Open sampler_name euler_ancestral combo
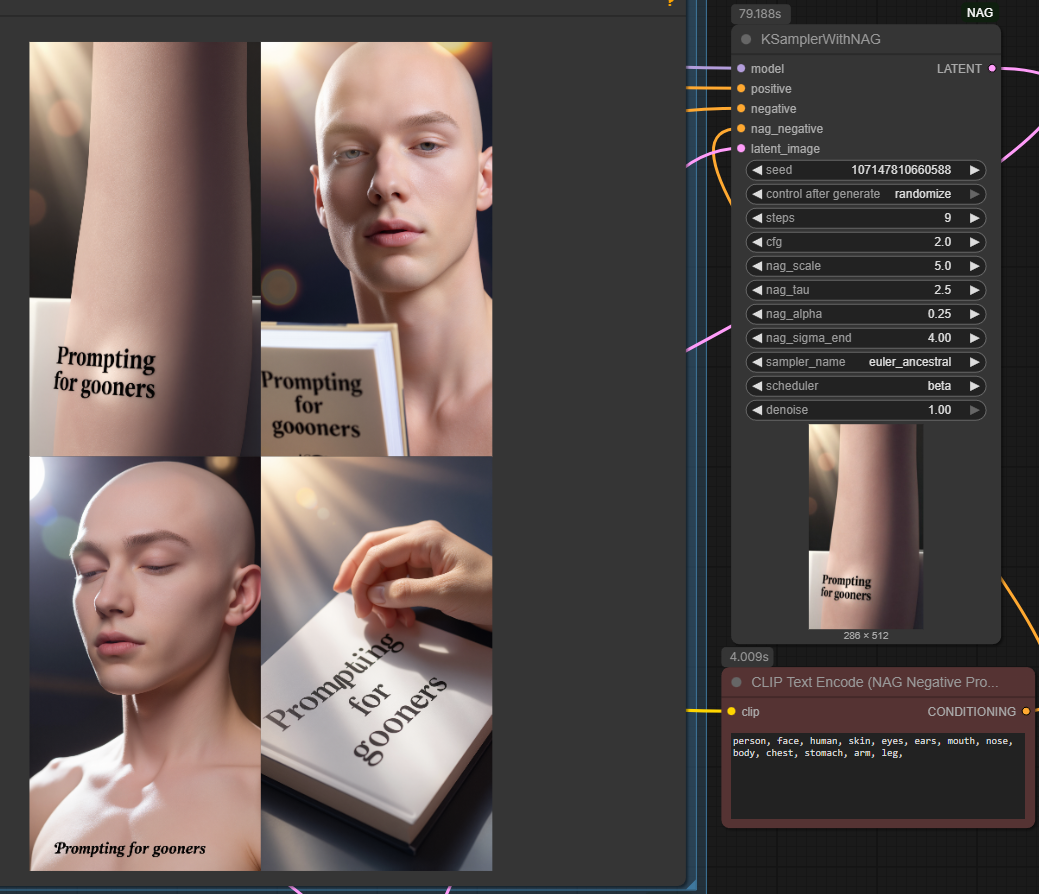The width and height of the screenshot is (1039, 894). [x=865, y=362]
